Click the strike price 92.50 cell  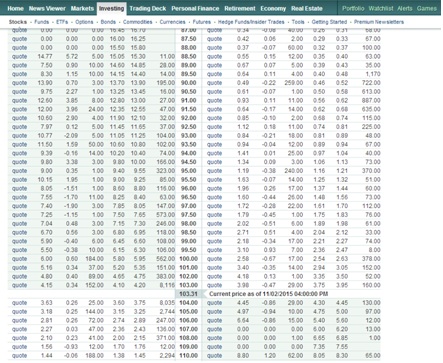[189, 127]
